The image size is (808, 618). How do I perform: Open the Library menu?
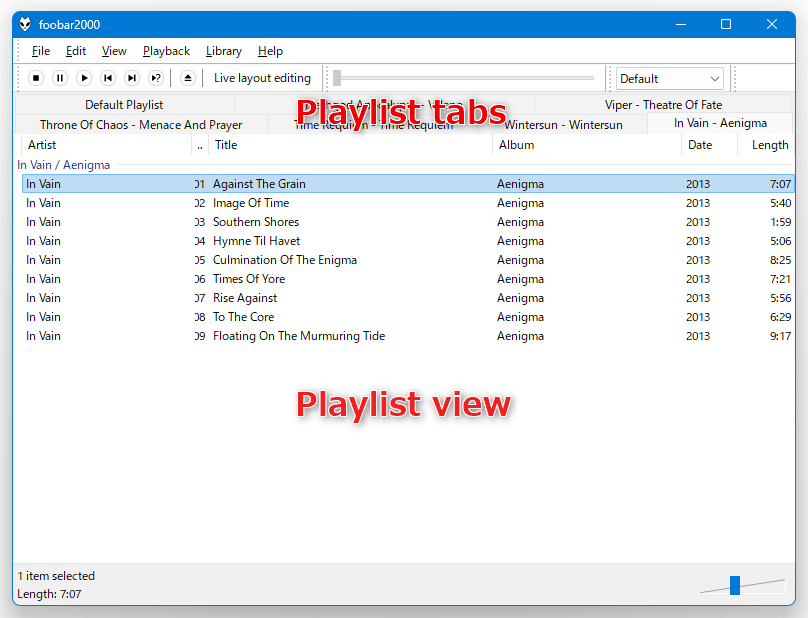click(224, 51)
